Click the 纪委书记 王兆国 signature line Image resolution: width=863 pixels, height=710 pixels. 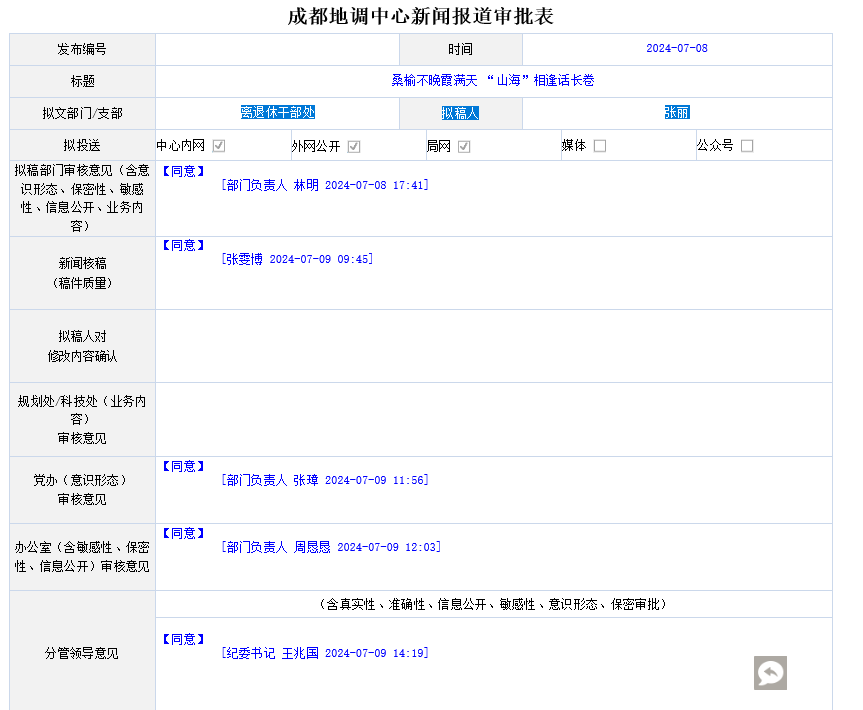325,653
